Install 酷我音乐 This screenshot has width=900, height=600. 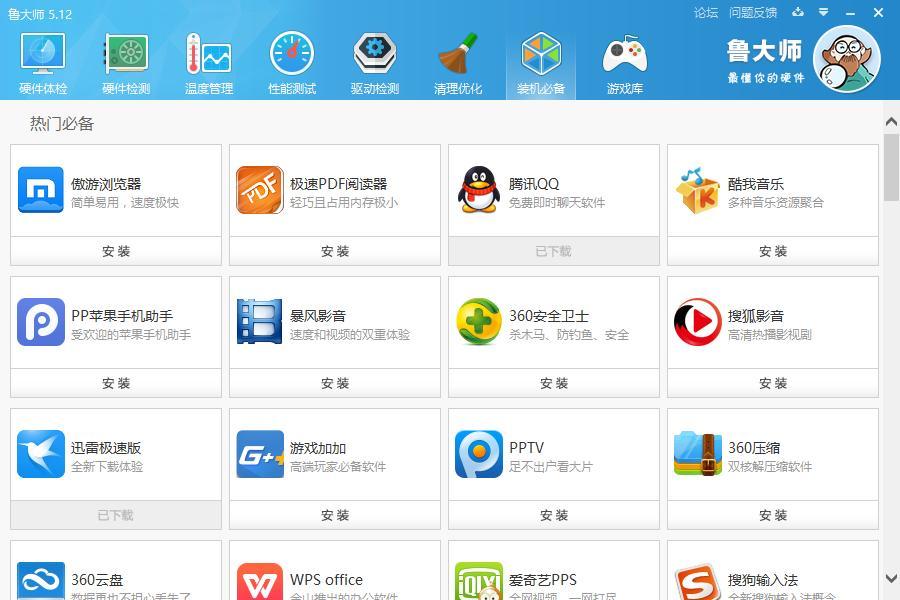point(773,251)
